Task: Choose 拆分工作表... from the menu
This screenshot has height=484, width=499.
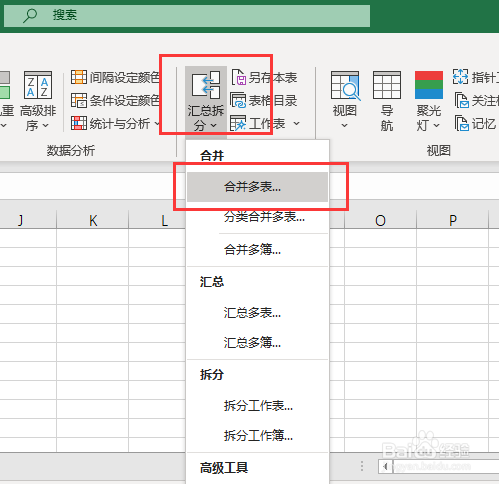Action: (x=257, y=406)
